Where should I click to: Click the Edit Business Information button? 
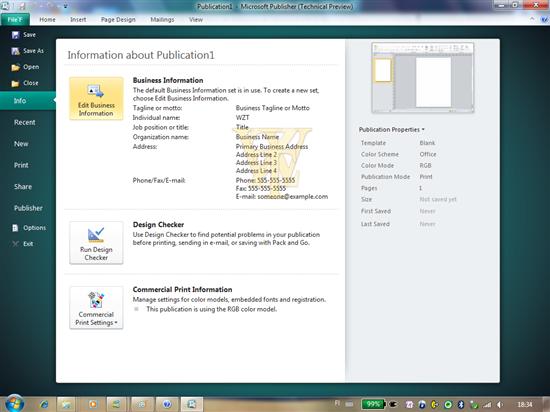point(96,99)
